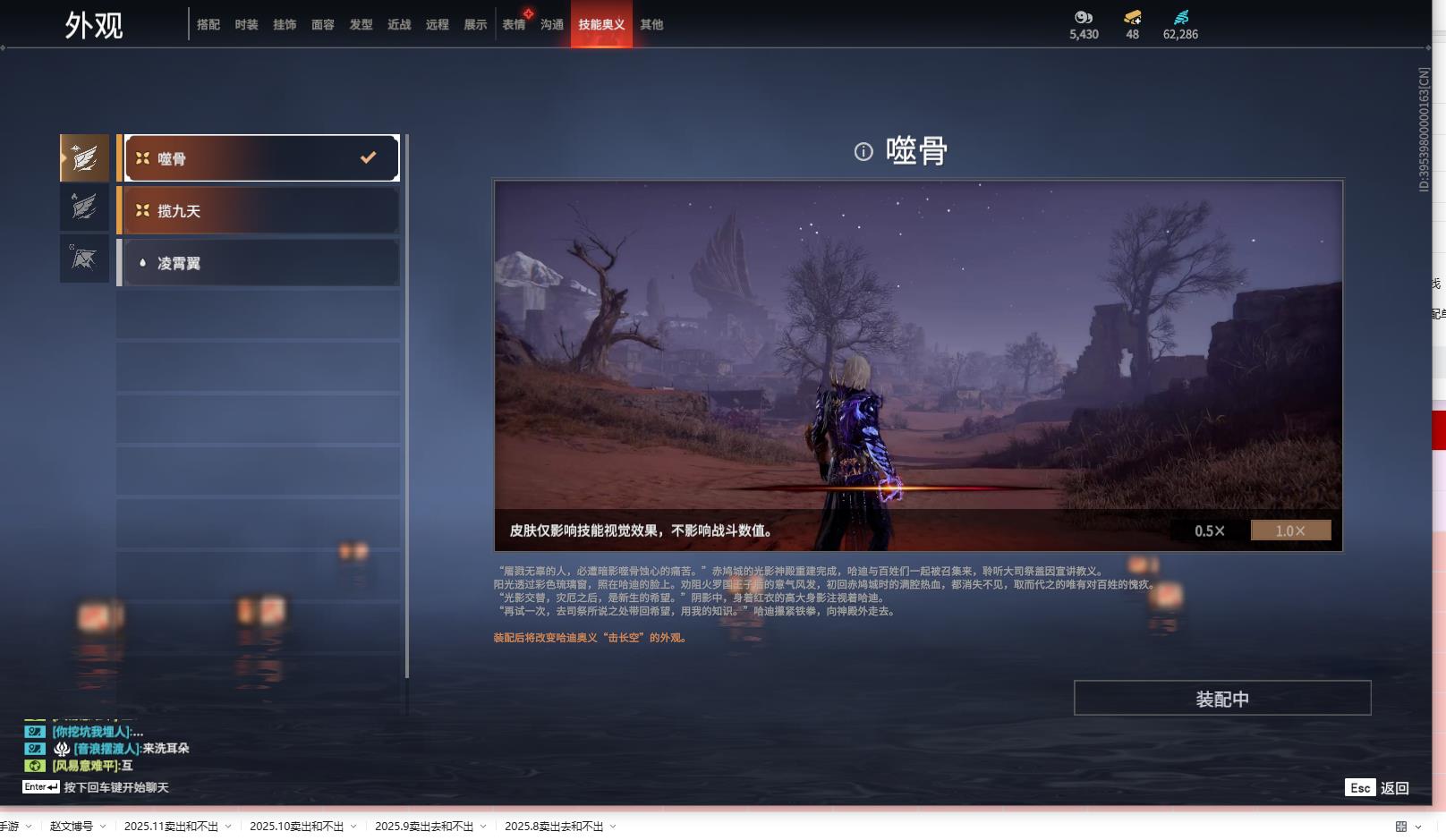Select the 揽九天 skin in the list
The width and height of the screenshot is (1446, 840).
[x=262, y=211]
